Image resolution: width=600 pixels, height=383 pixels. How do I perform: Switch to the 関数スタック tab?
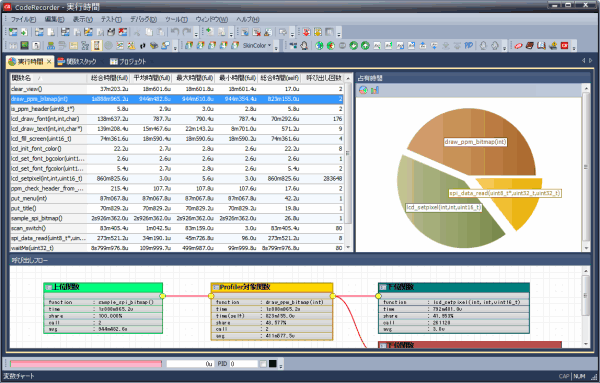click(77, 61)
